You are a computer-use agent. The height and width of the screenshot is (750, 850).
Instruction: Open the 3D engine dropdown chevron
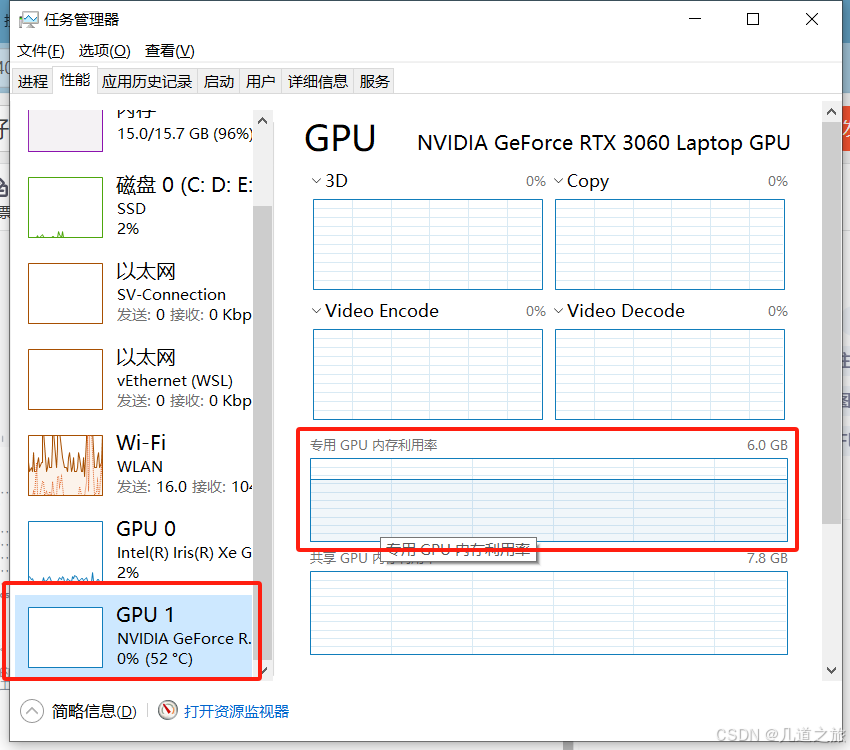coord(317,181)
